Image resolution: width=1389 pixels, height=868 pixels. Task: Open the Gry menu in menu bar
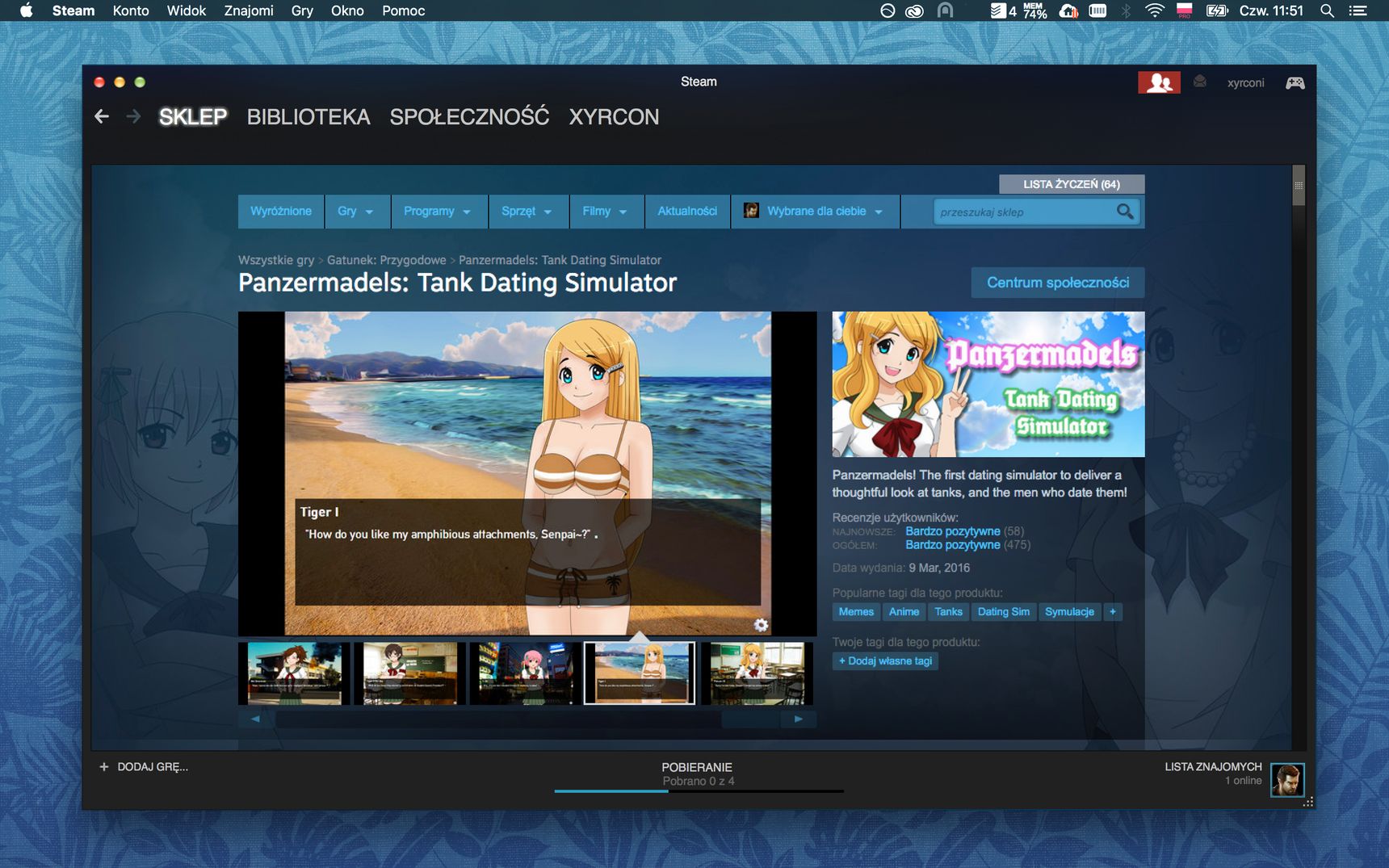pyautogui.click(x=302, y=10)
